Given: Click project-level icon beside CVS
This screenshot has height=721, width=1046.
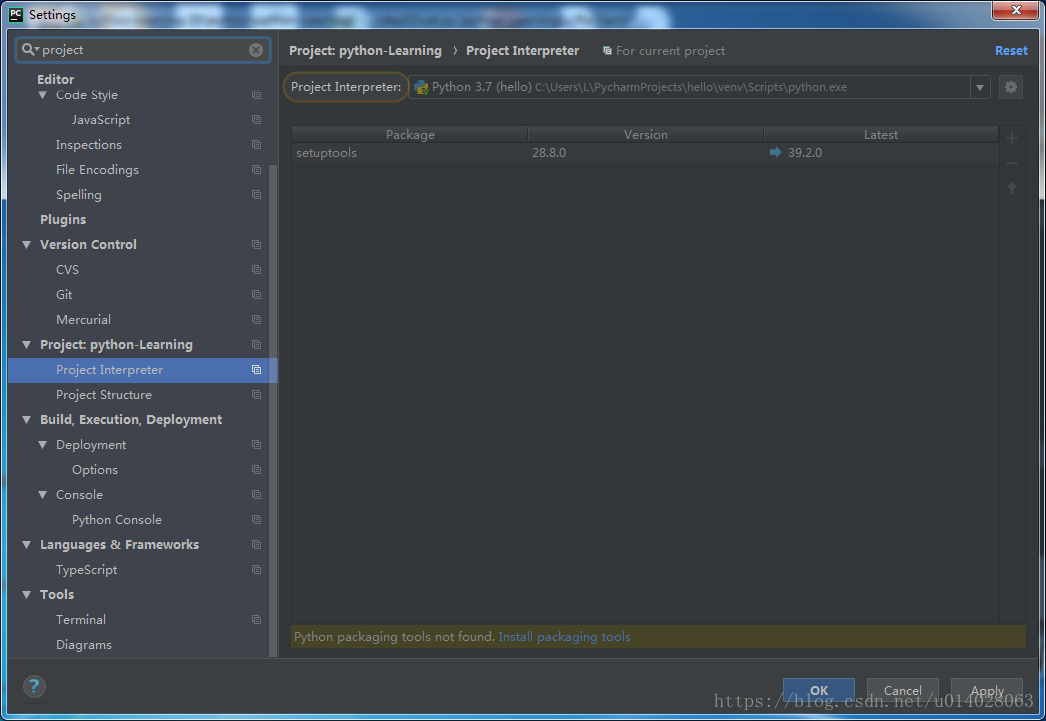Looking at the screenshot, I should pos(256,269).
